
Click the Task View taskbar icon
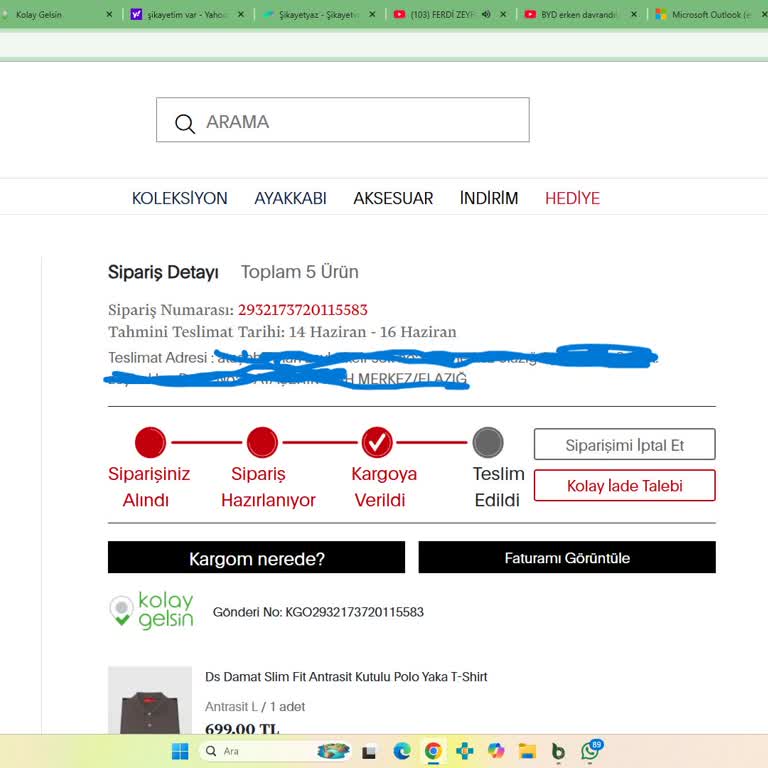(x=369, y=751)
